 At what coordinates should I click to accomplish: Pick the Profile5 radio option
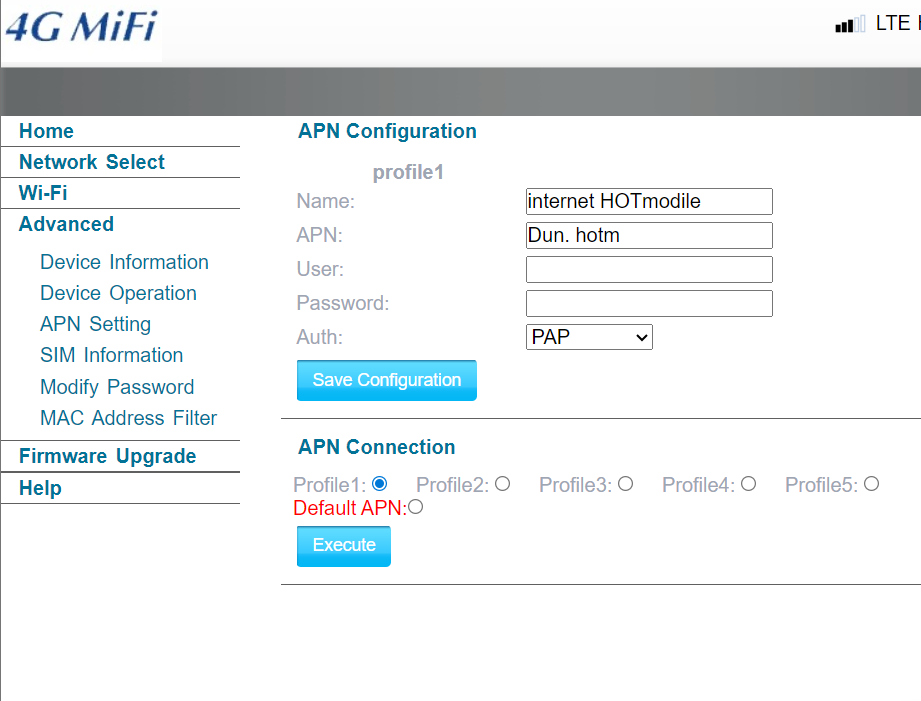click(871, 484)
